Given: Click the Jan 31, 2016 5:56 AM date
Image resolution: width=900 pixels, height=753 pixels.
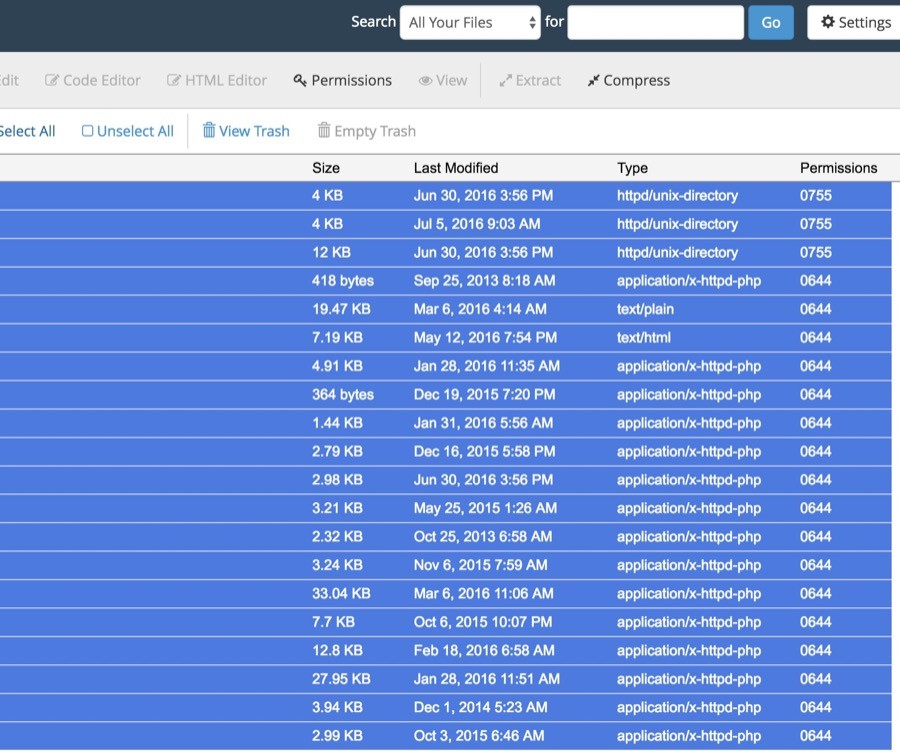Looking at the screenshot, I should point(483,423).
